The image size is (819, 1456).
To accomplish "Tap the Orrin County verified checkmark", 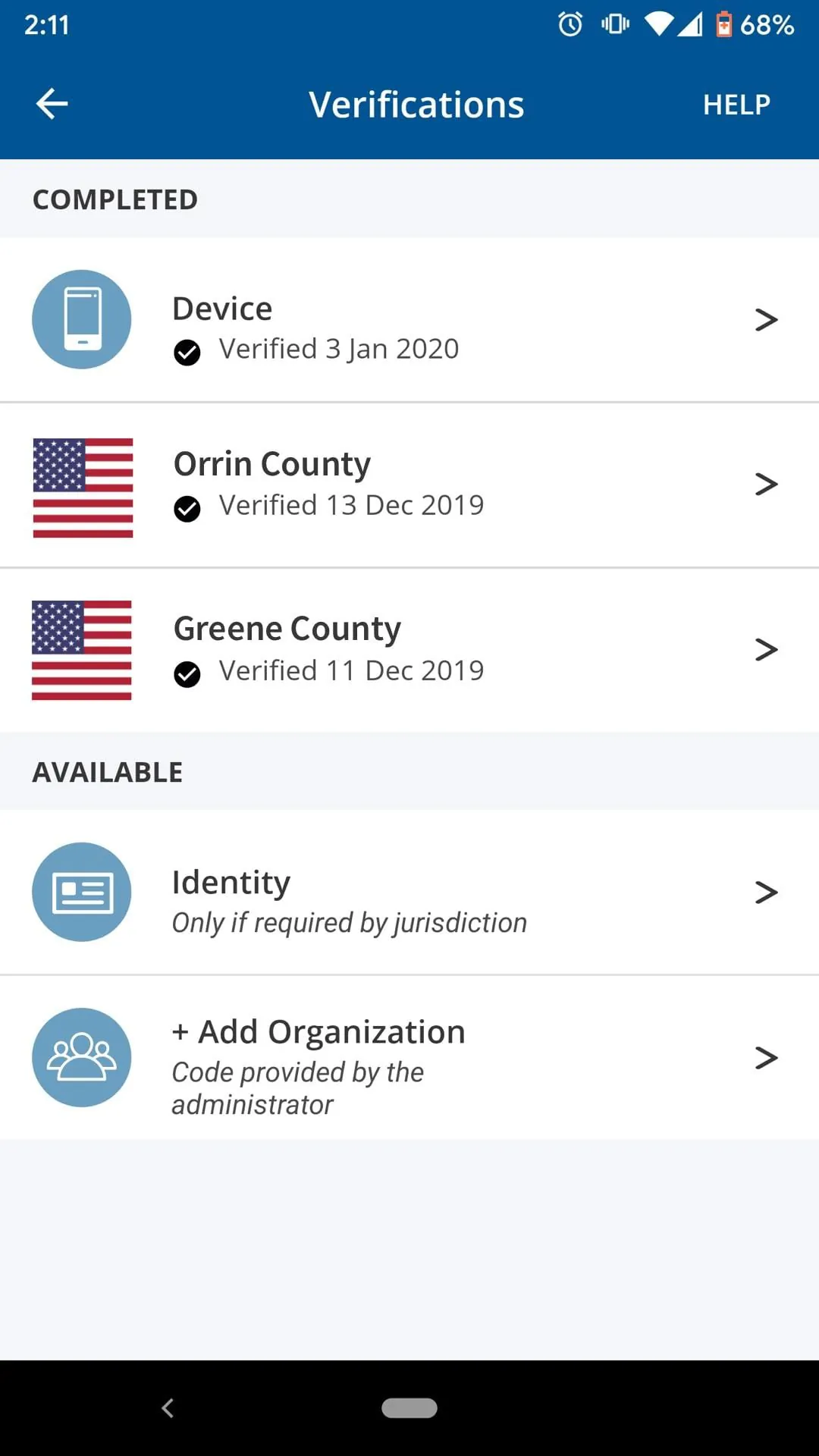I will point(187,509).
